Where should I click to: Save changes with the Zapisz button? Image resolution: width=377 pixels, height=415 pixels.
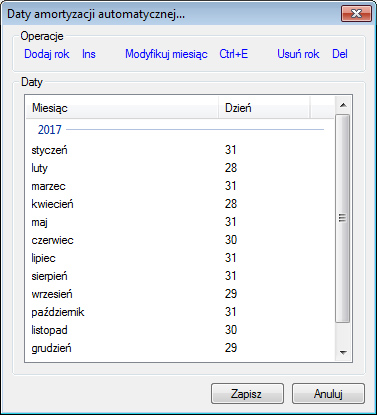click(247, 394)
